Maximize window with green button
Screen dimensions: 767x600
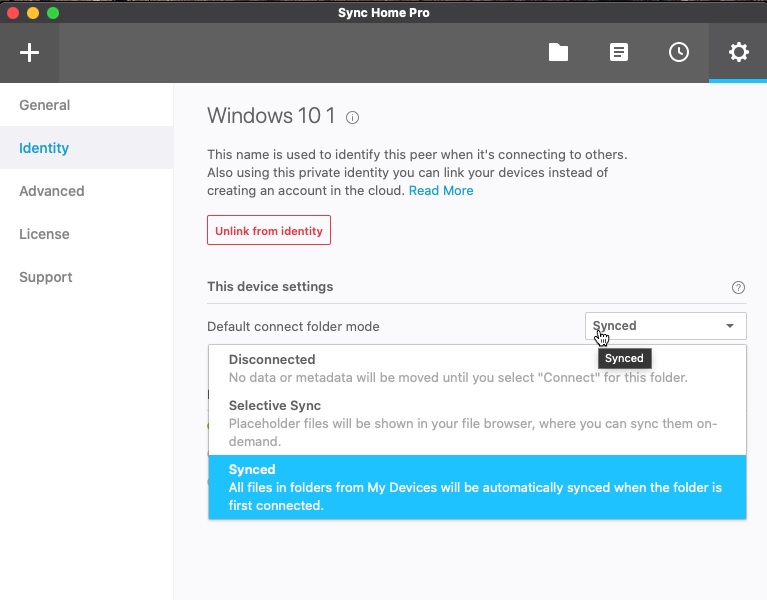click(x=53, y=13)
